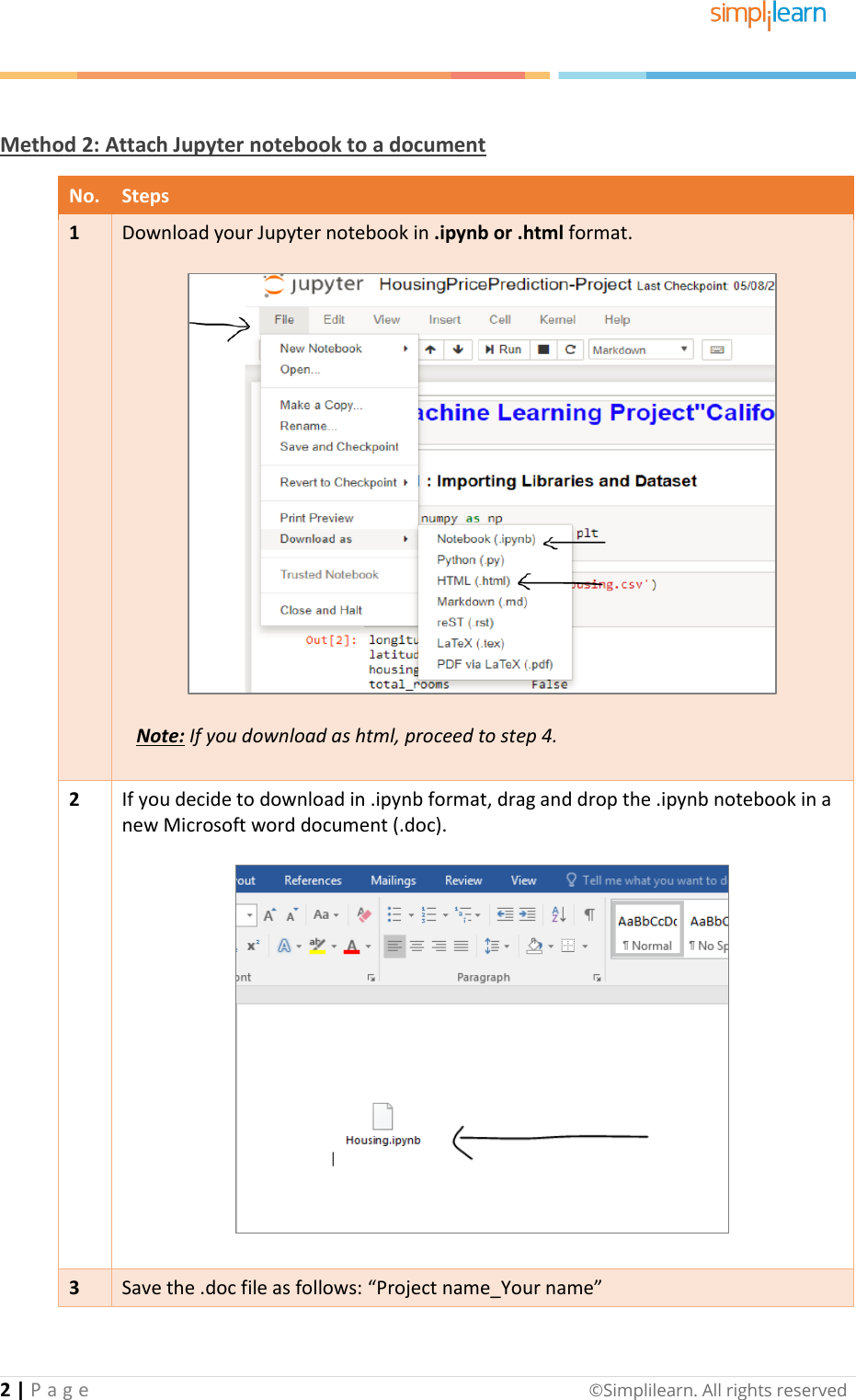This screenshot has height=1400, width=856.
Task: Apply Text Effects A icon
Action: (x=284, y=946)
